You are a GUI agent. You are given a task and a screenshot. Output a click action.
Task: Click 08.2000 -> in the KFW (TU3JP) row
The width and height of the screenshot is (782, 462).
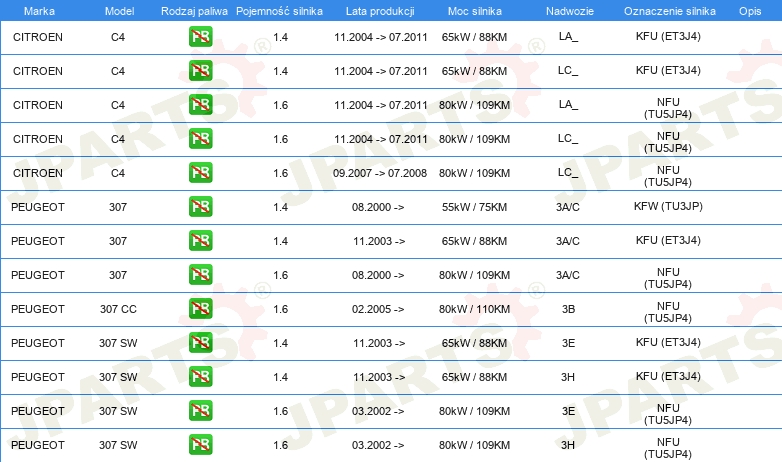click(x=378, y=207)
